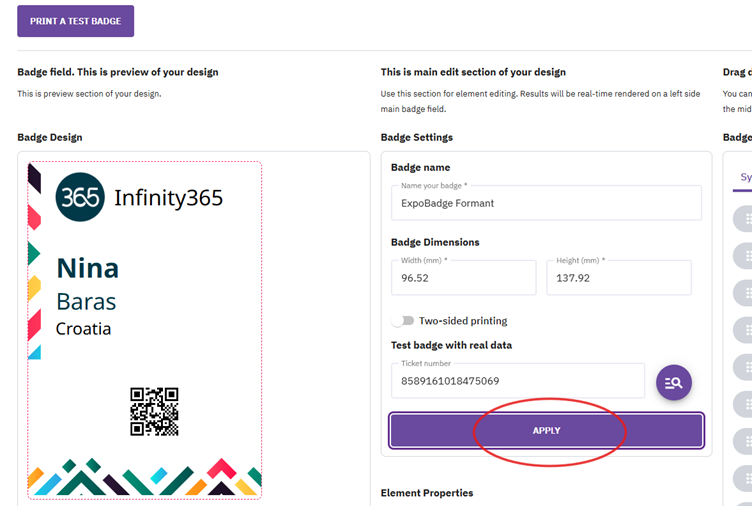This screenshot has height=506, width=752.
Task: Click the Ticket number input field
Action: click(x=517, y=381)
